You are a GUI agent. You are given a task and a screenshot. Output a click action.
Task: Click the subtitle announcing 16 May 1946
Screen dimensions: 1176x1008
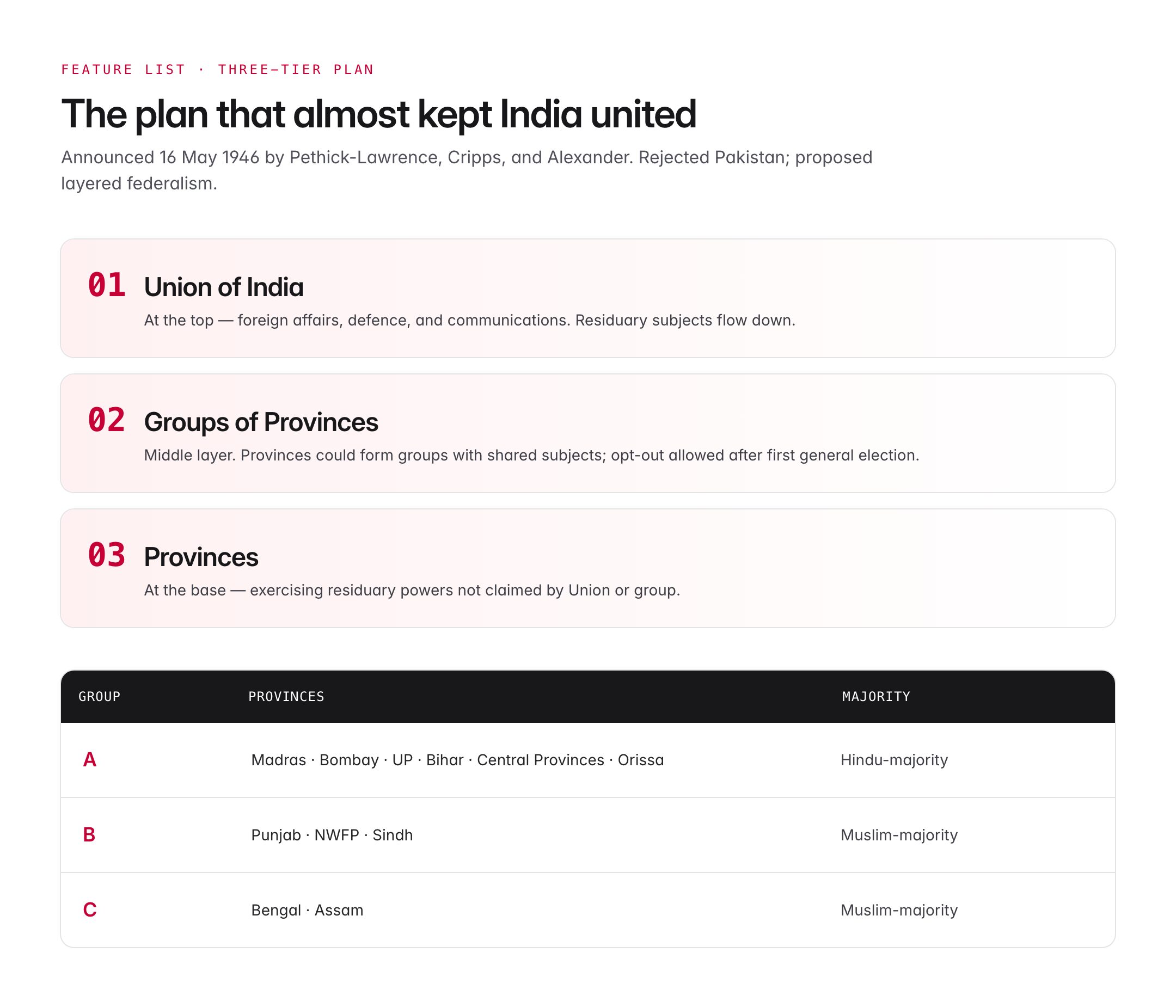tap(467, 170)
